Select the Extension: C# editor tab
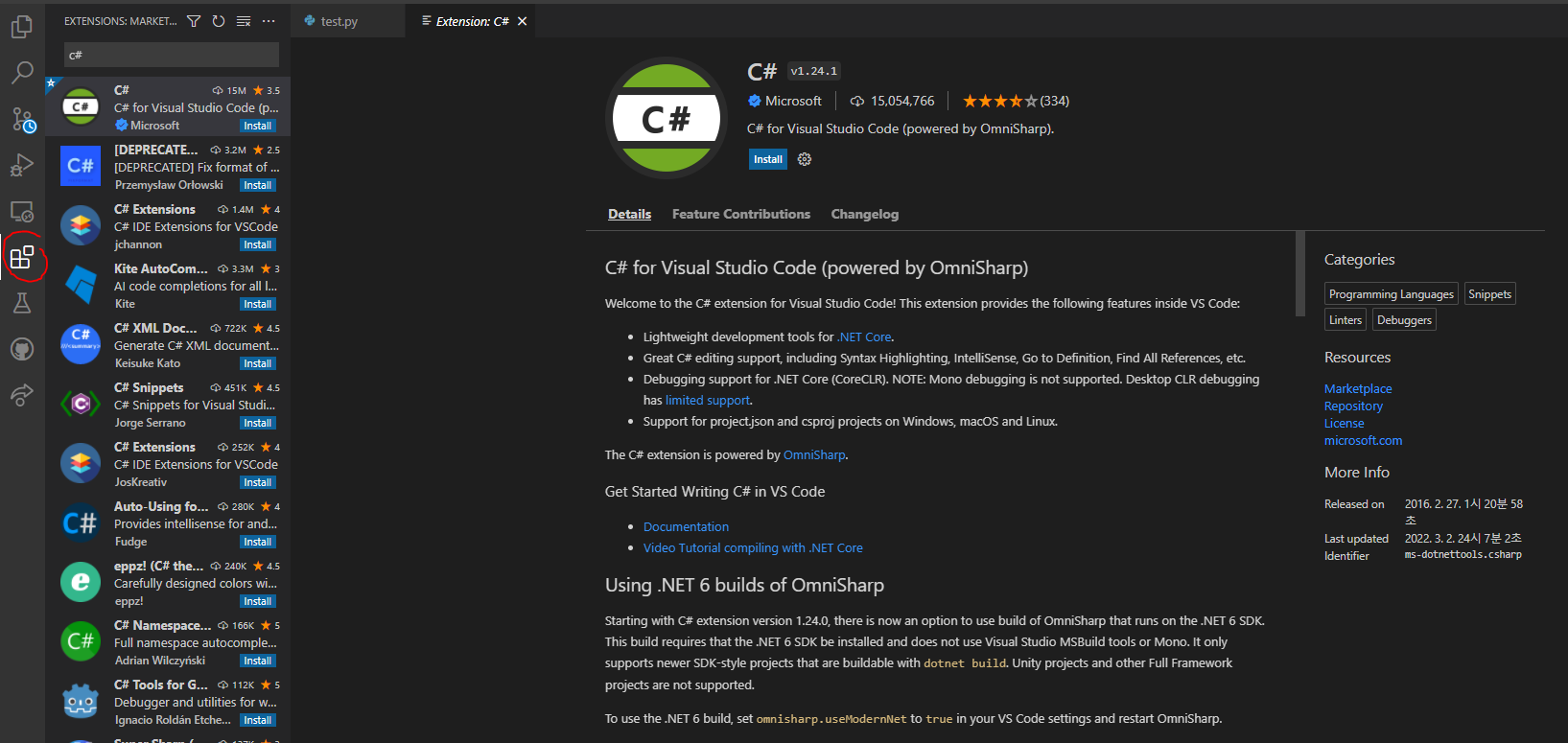The width and height of the screenshot is (1568, 743). [x=471, y=21]
